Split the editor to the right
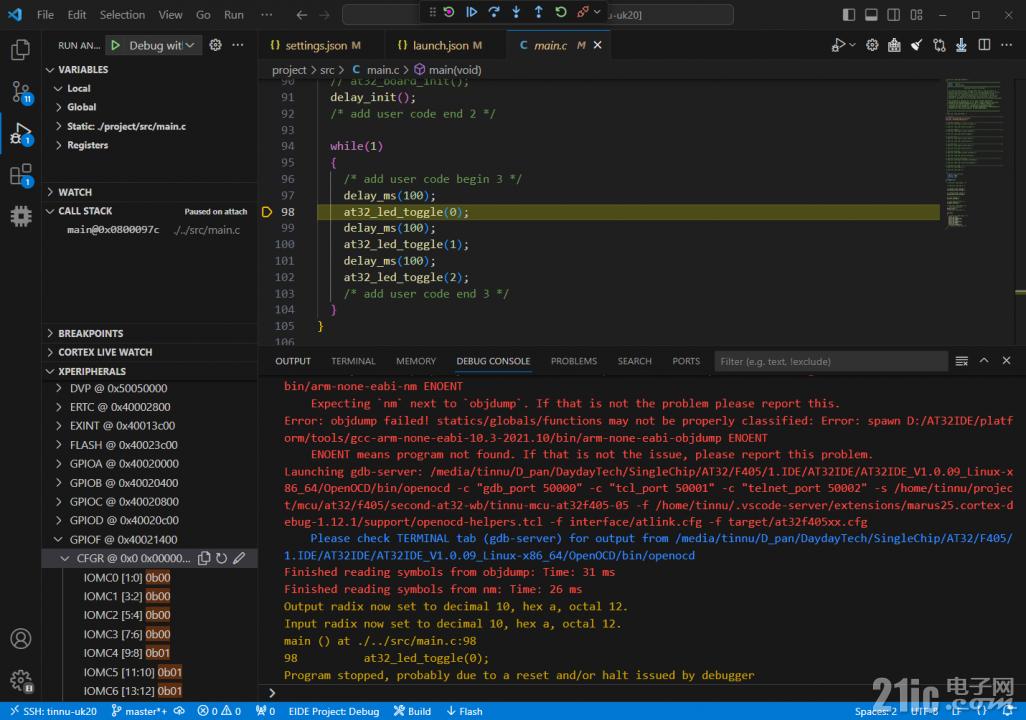 983,45
